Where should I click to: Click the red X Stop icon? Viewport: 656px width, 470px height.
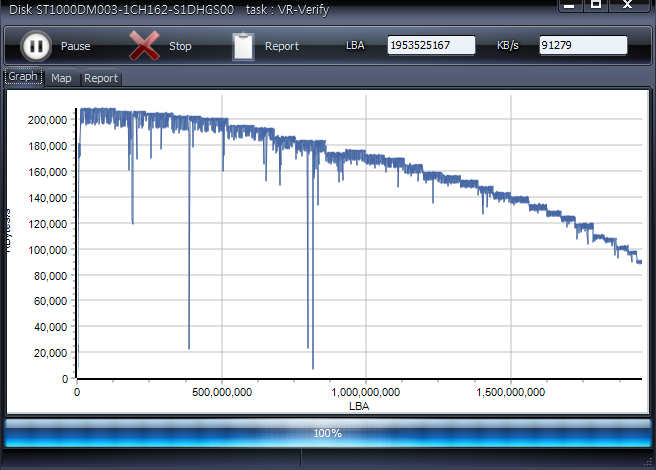pos(144,46)
